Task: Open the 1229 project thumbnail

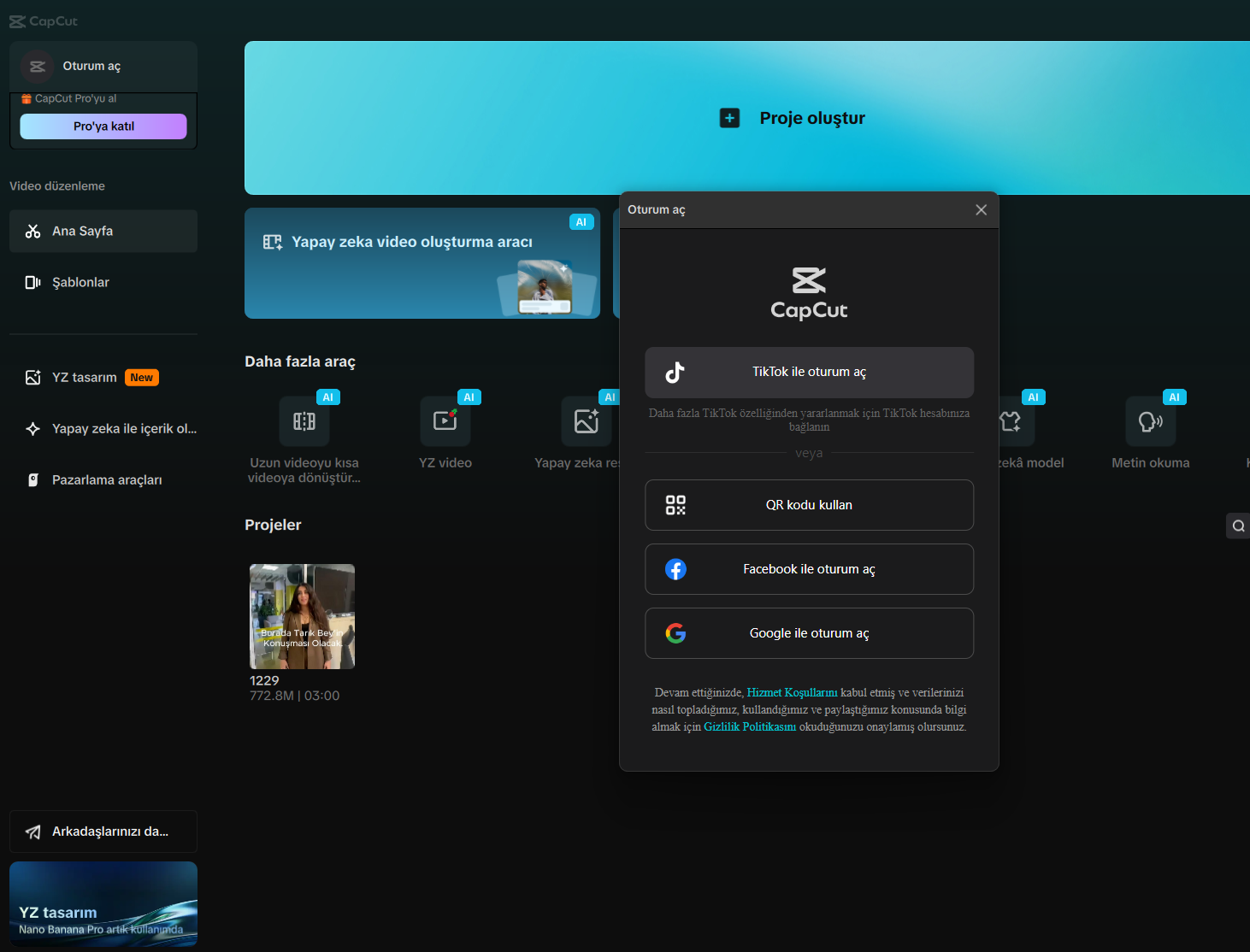Action: [302, 616]
